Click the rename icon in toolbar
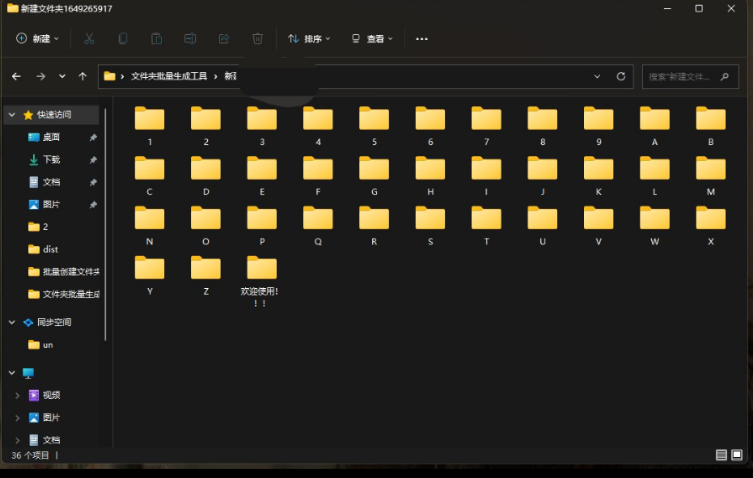 190,39
